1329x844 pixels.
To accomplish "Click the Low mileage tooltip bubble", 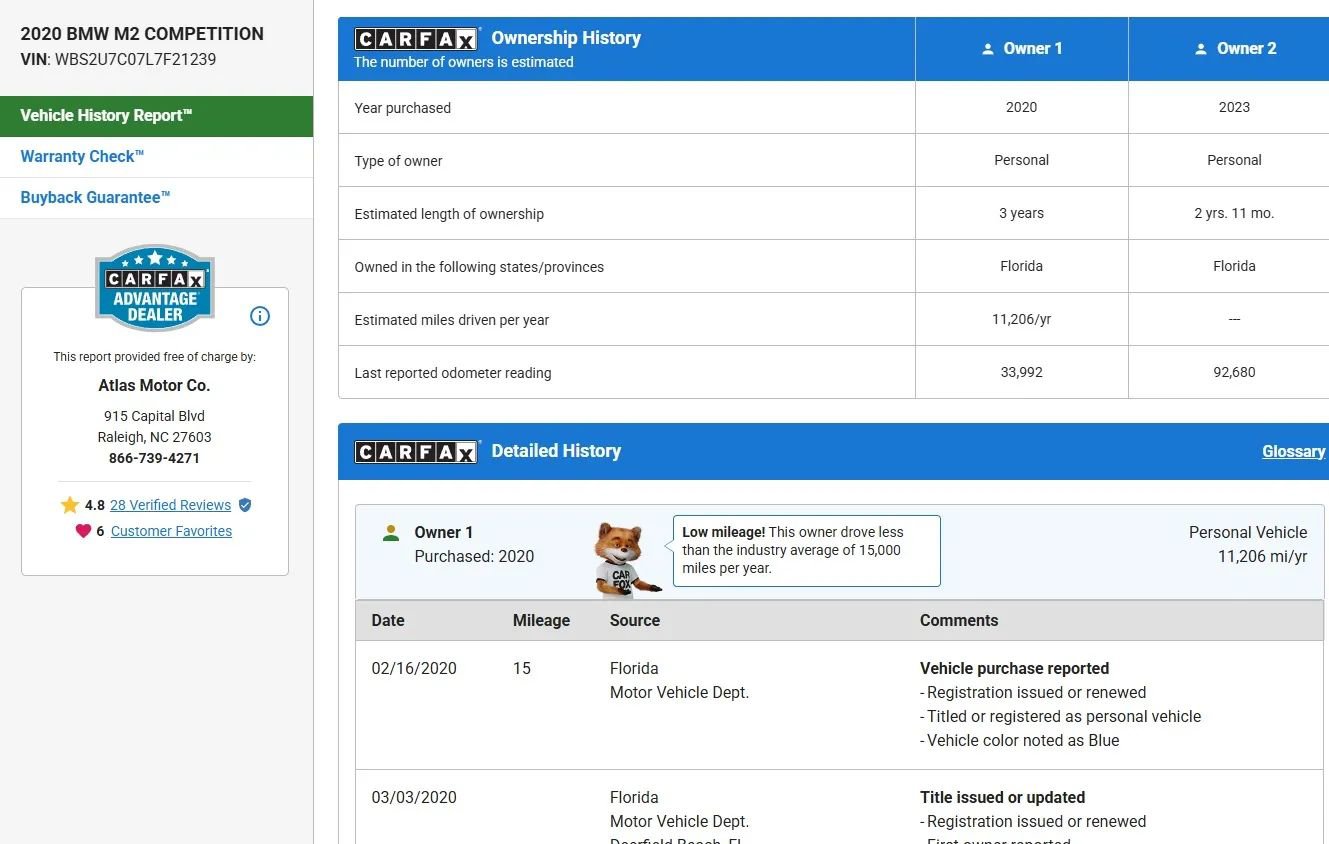I will pos(806,550).
